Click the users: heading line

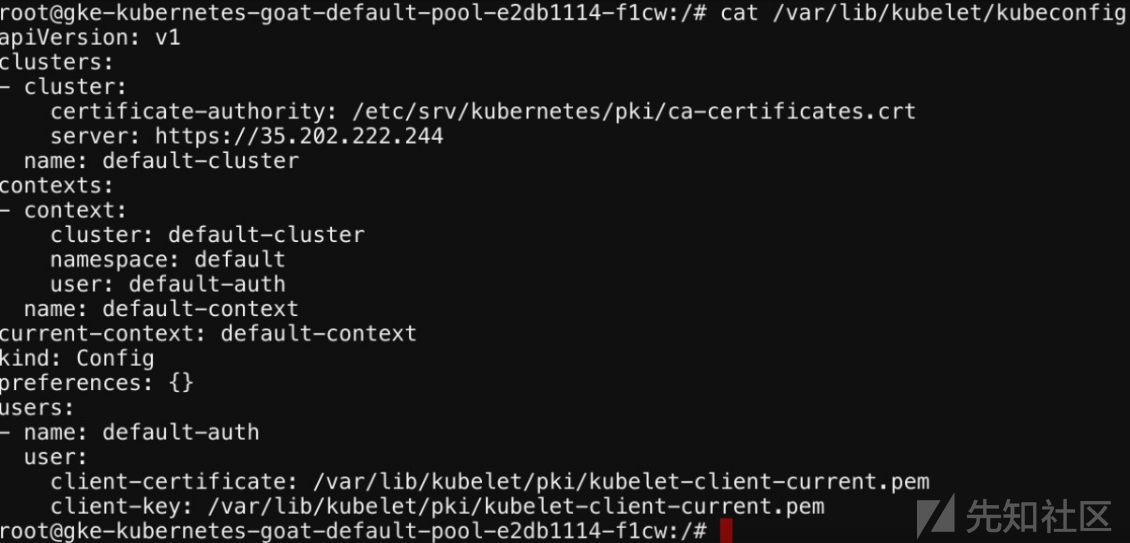click(x=37, y=407)
